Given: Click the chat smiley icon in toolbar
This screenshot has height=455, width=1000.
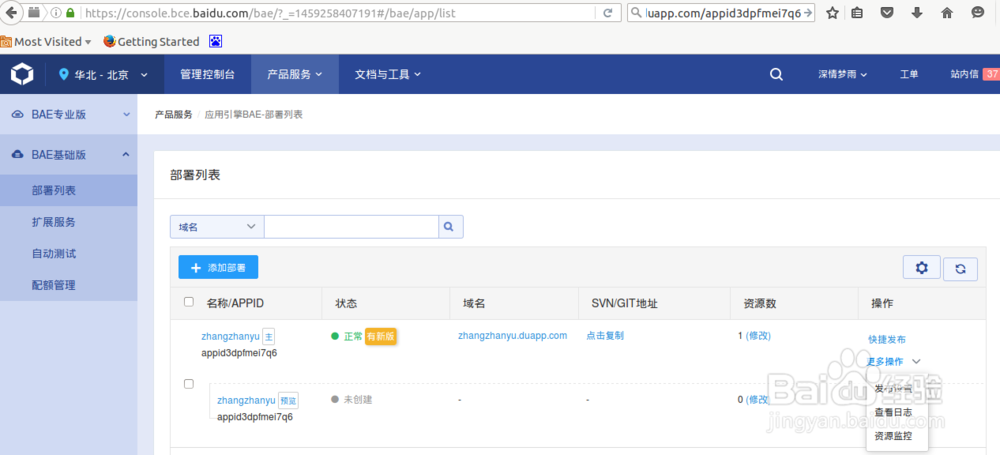Looking at the screenshot, I should coord(978,13).
